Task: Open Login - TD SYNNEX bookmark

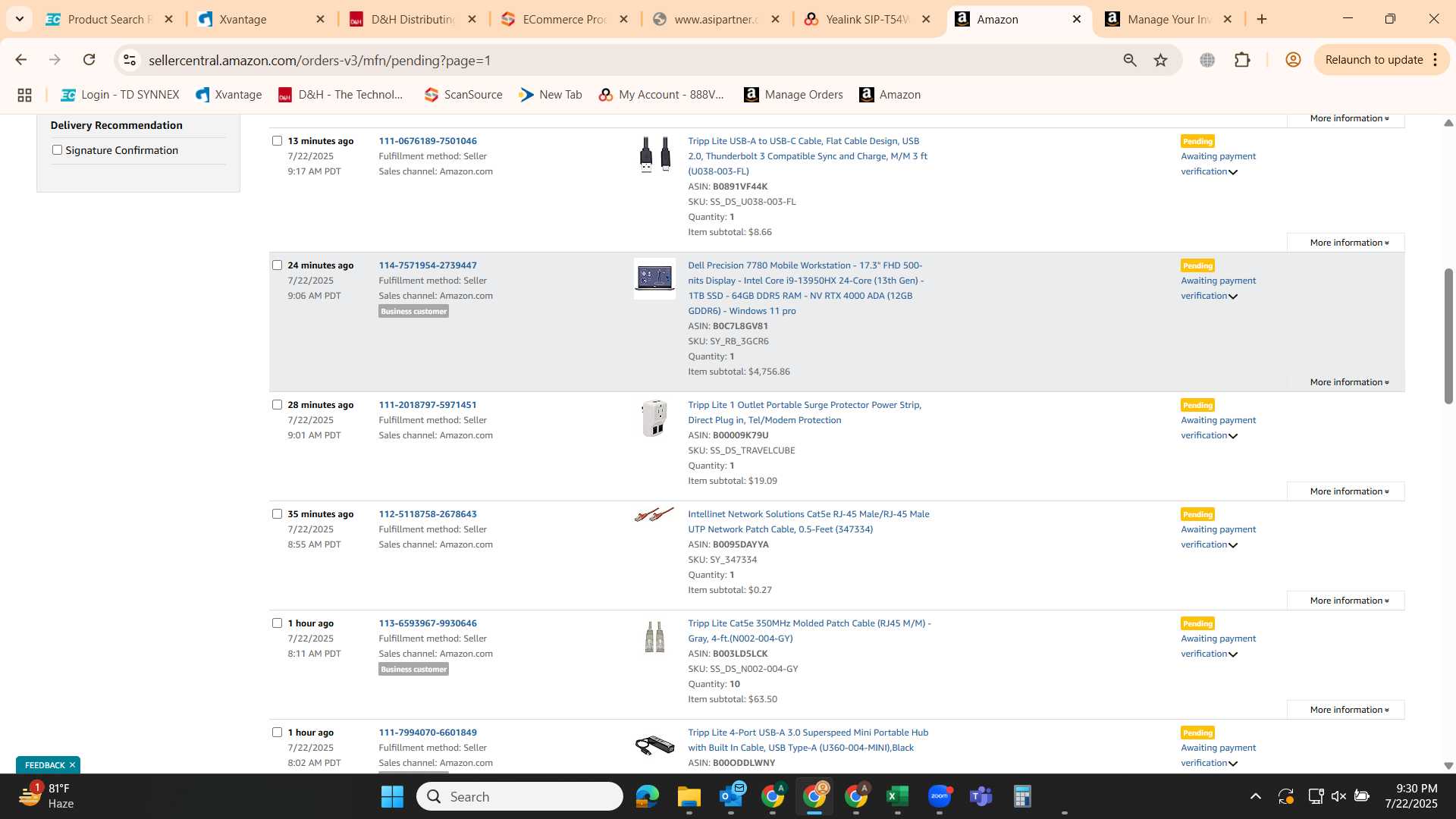Action: (x=120, y=95)
